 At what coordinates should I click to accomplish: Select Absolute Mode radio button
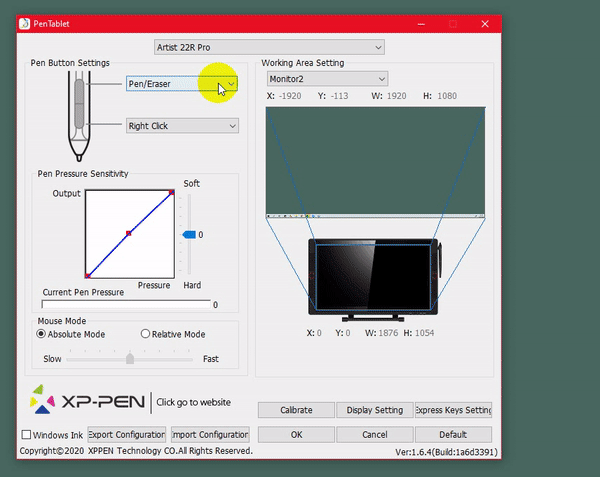[x=41, y=334]
